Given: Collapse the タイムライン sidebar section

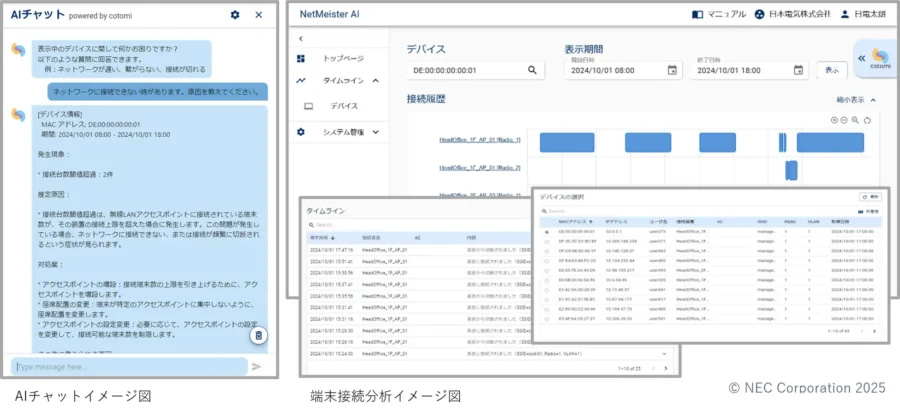Looking at the screenshot, I should point(376,81).
